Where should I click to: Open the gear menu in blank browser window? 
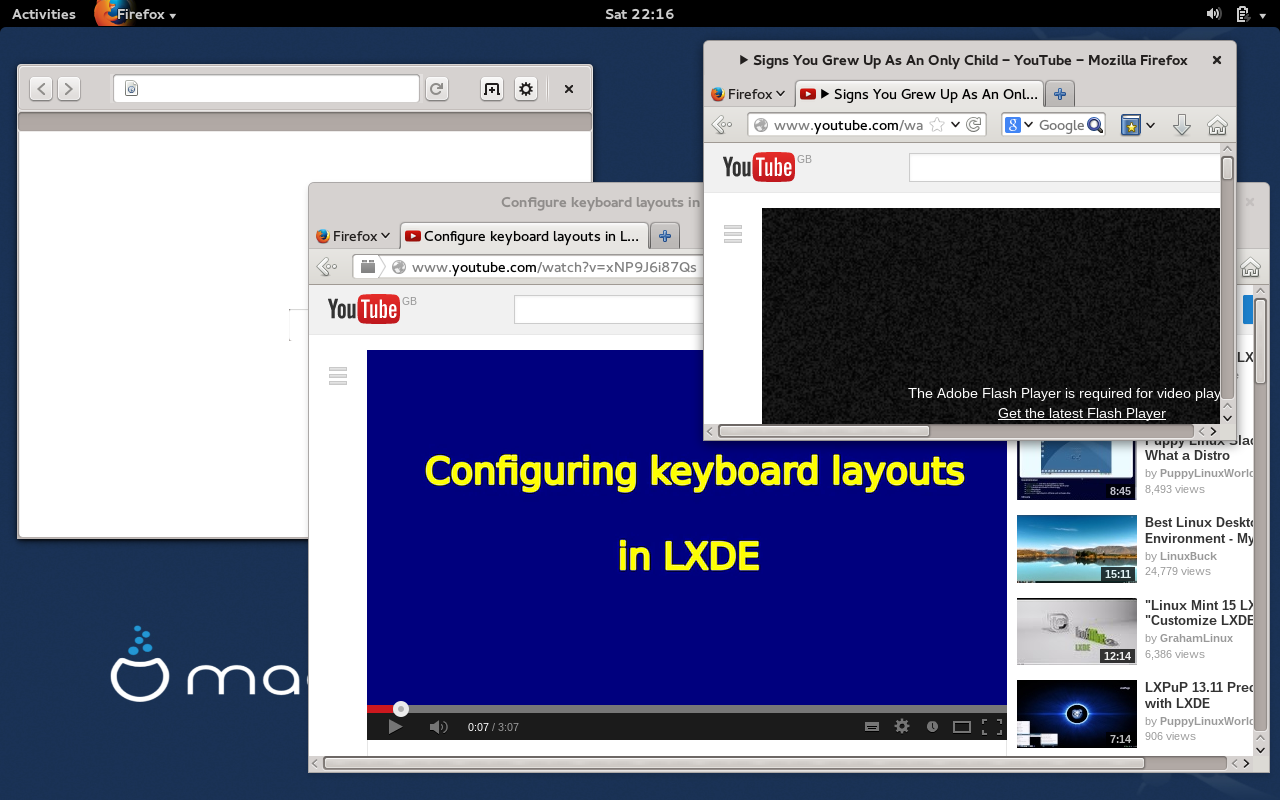526,89
